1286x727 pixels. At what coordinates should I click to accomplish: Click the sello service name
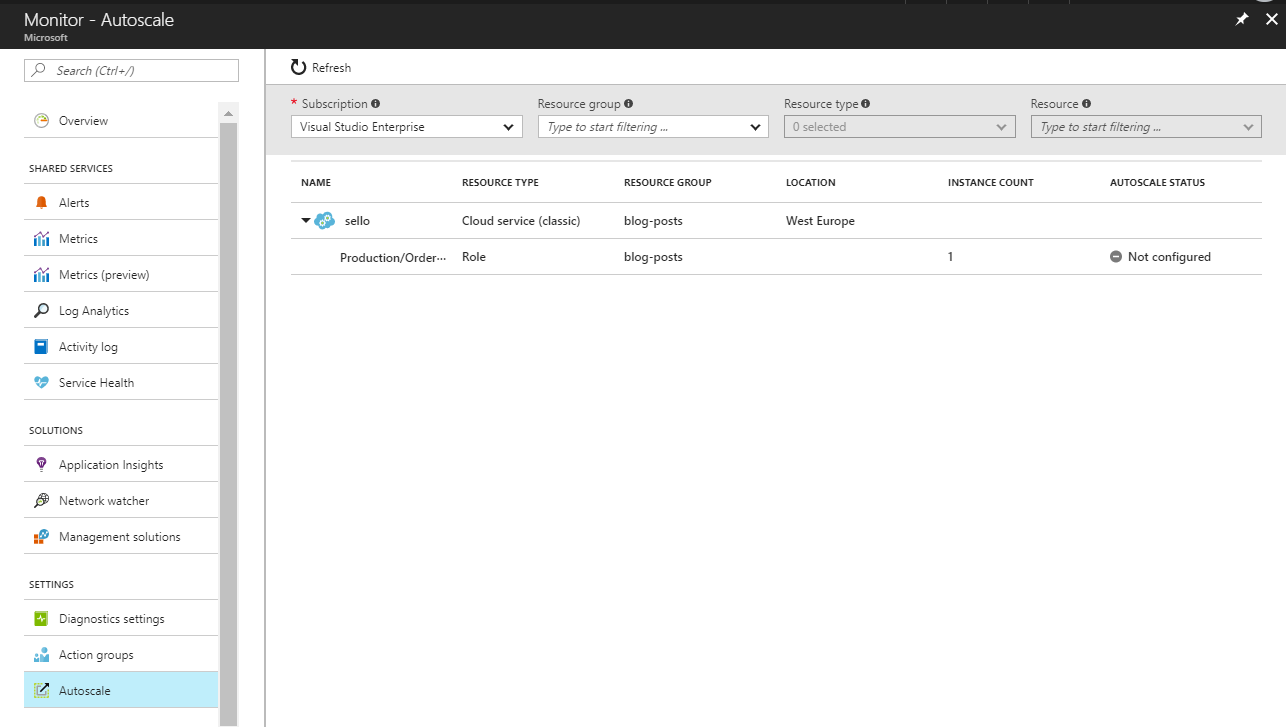point(357,221)
